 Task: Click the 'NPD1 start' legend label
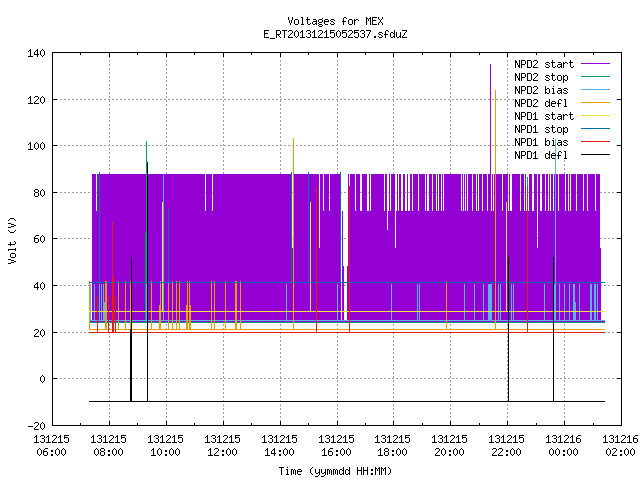[544, 116]
